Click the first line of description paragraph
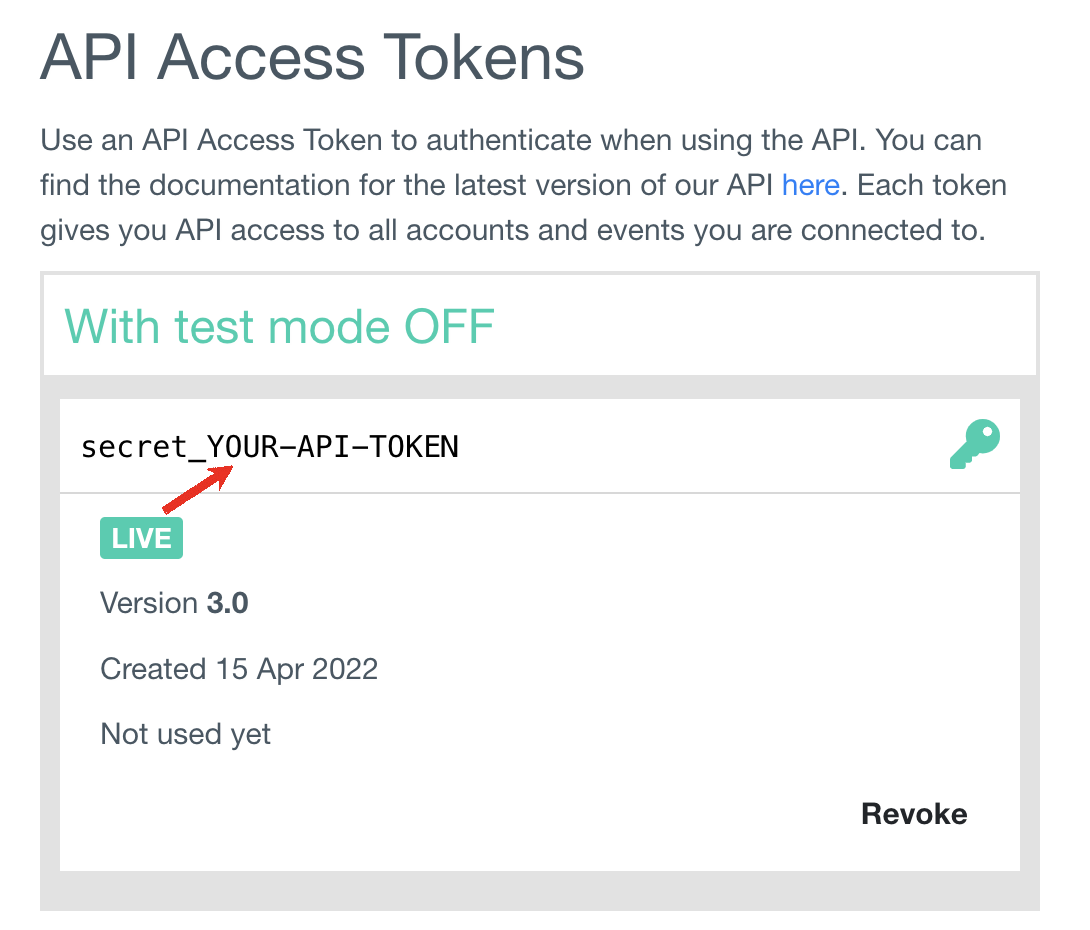 (510, 140)
